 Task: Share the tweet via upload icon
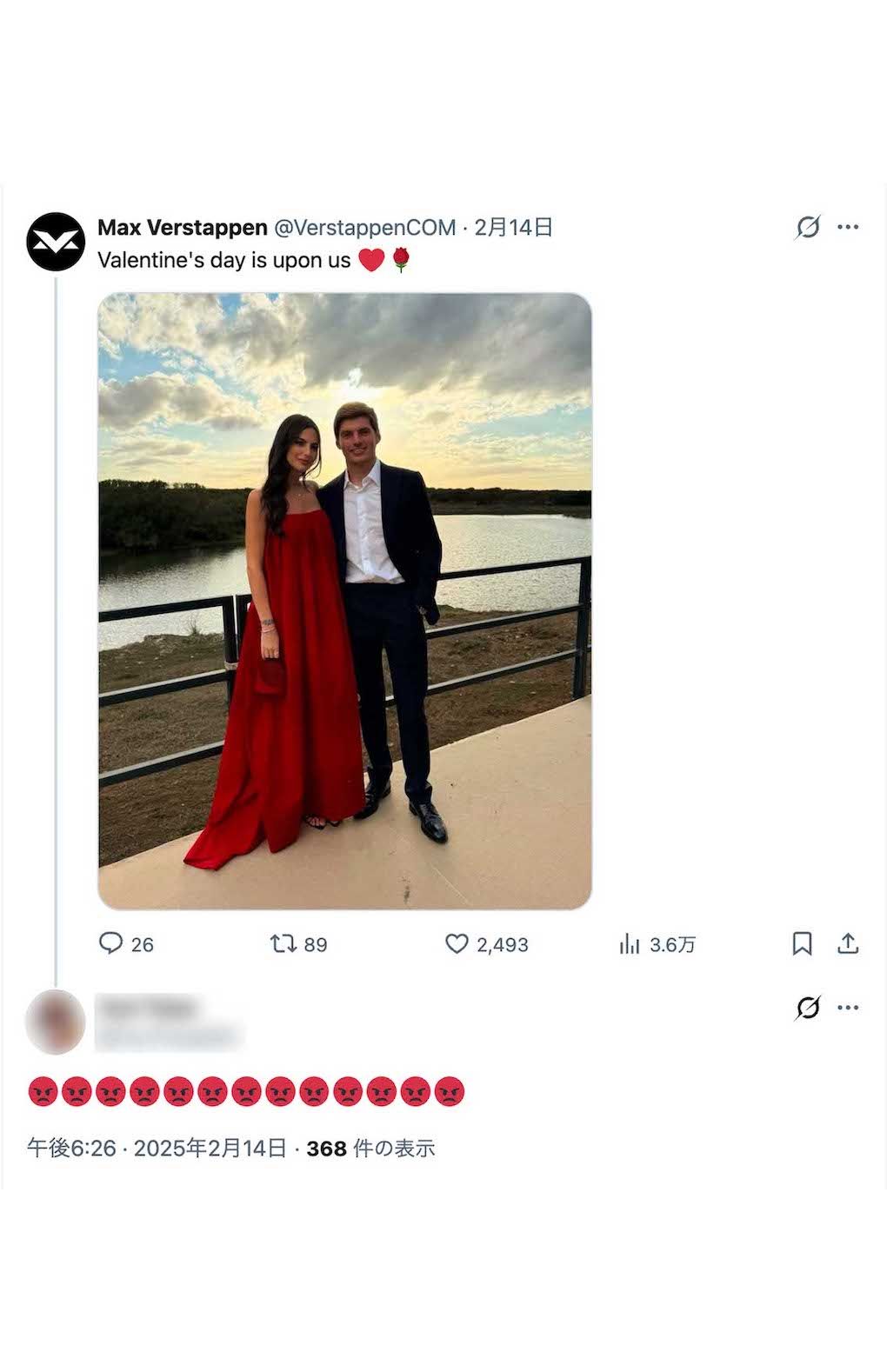(848, 943)
